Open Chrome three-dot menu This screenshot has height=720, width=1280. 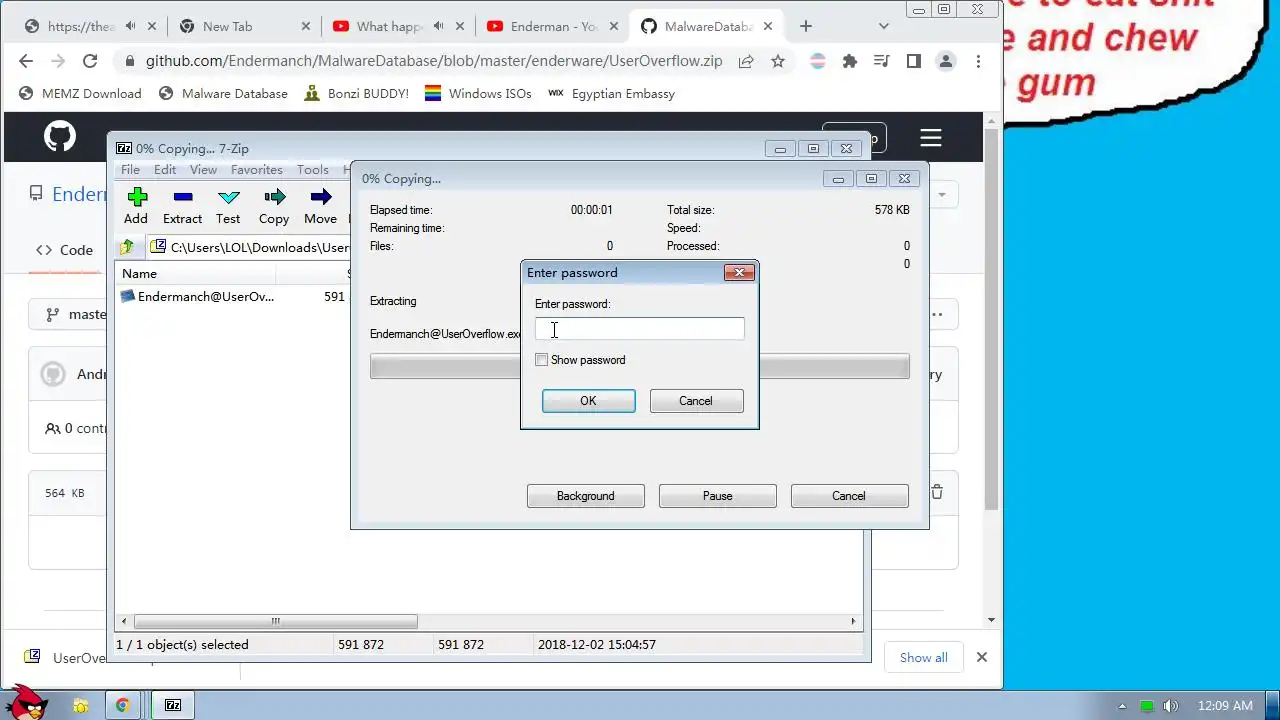pyautogui.click(x=978, y=61)
